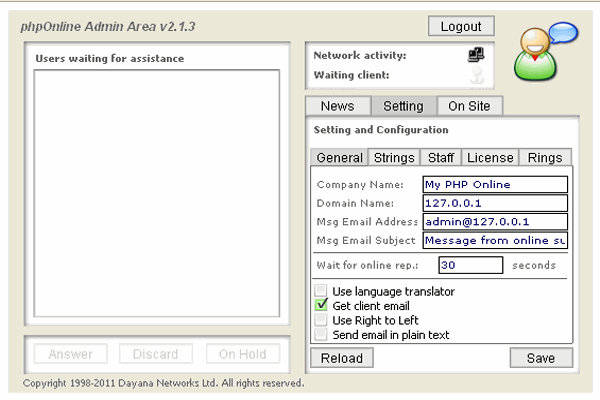
Task: Edit the Msg Email Address field
Action: point(494,221)
